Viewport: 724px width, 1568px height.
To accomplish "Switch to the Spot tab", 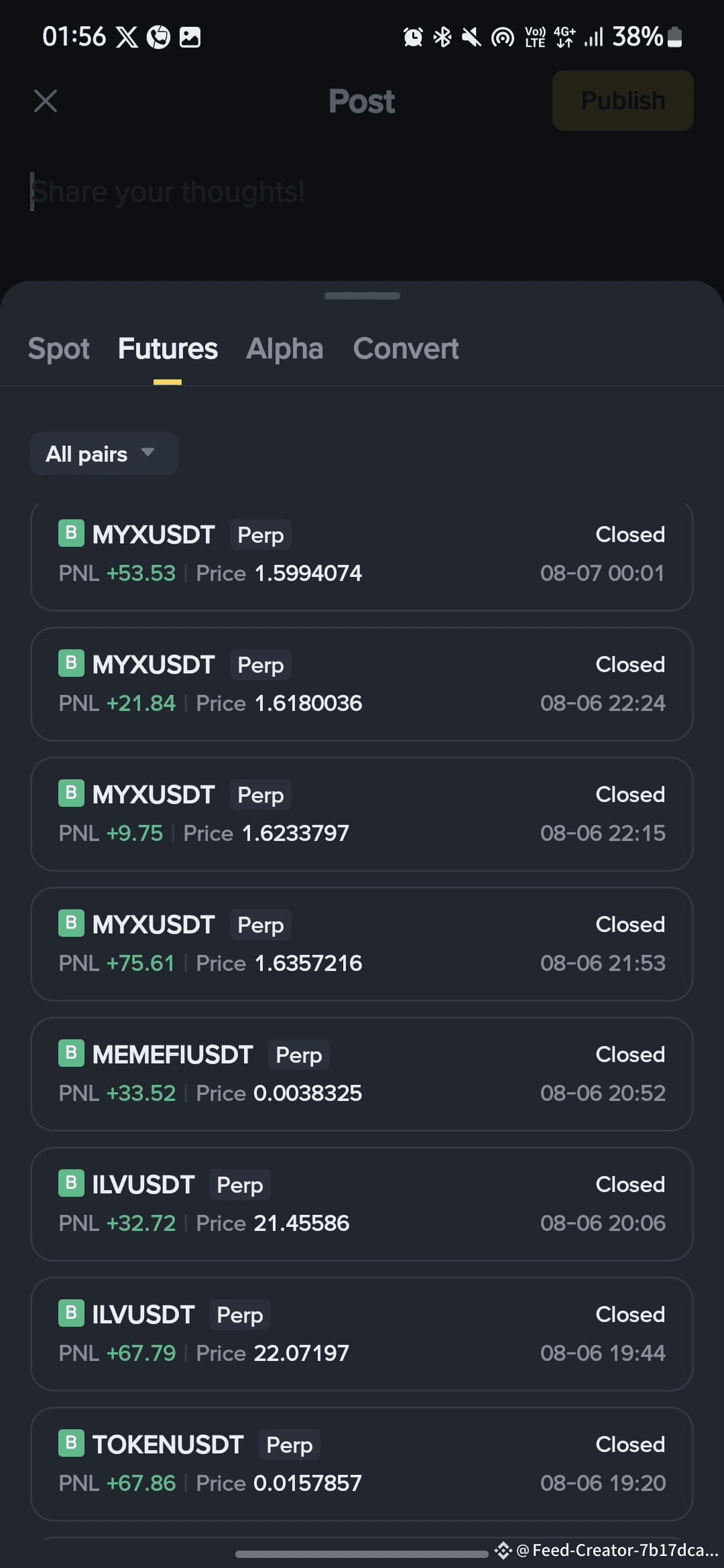I will point(59,348).
